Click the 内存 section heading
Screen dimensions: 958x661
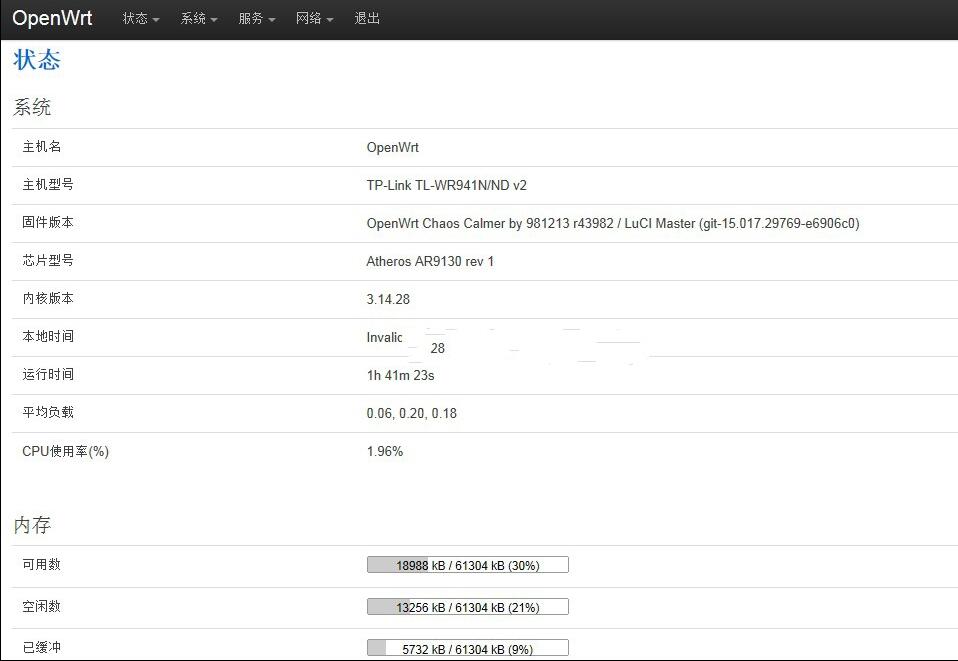tap(32, 525)
